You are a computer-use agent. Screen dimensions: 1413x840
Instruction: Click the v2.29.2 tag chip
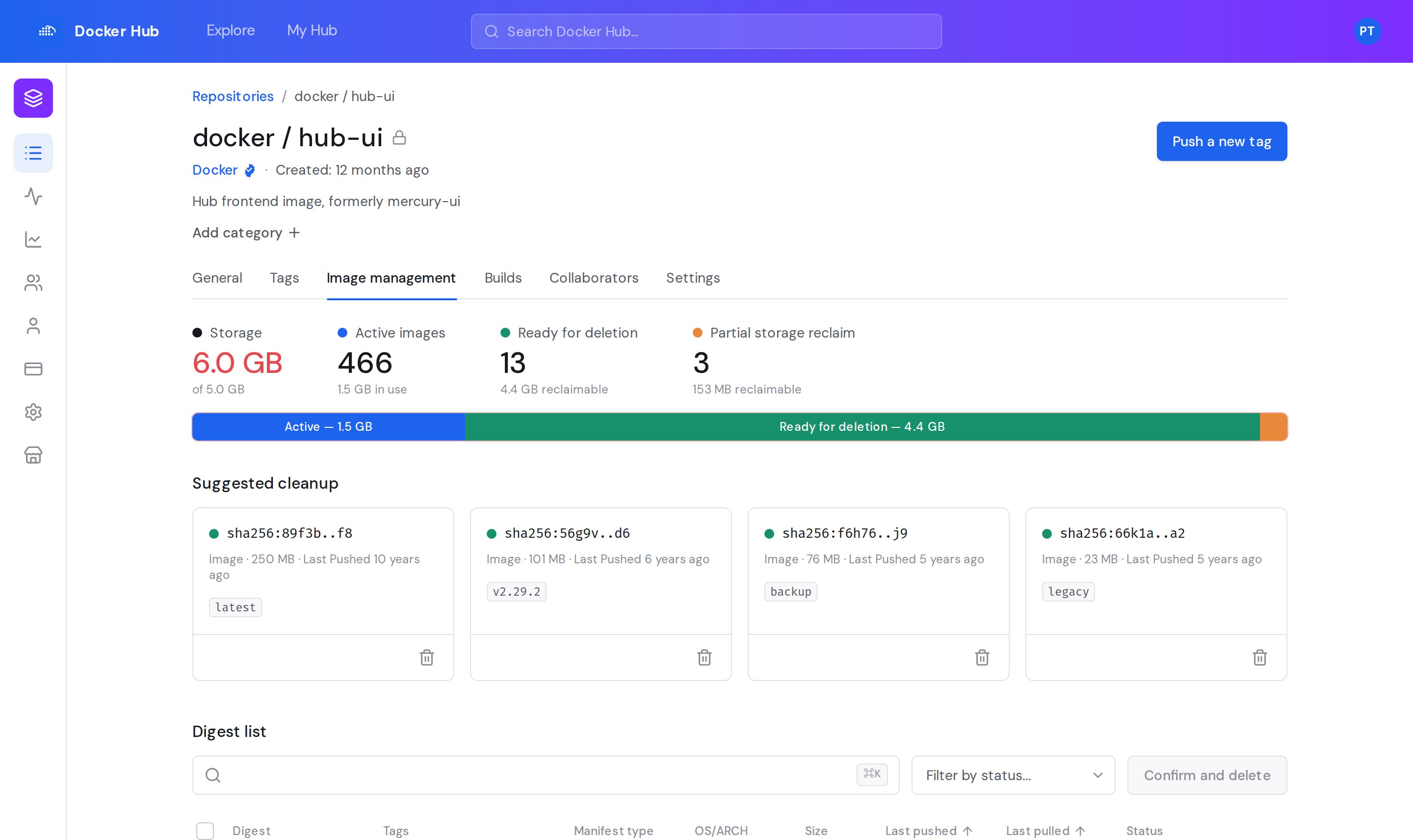pos(516,591)
